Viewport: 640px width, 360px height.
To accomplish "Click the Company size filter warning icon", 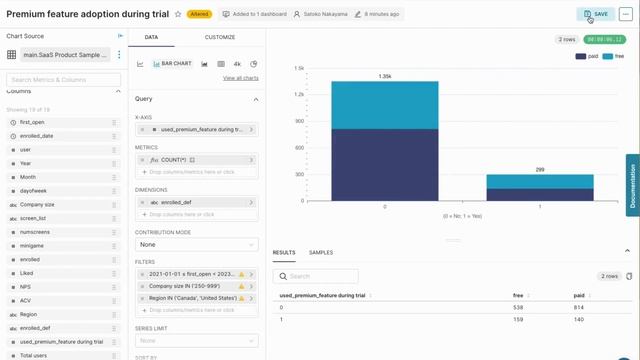I will [x=241, y=287].
